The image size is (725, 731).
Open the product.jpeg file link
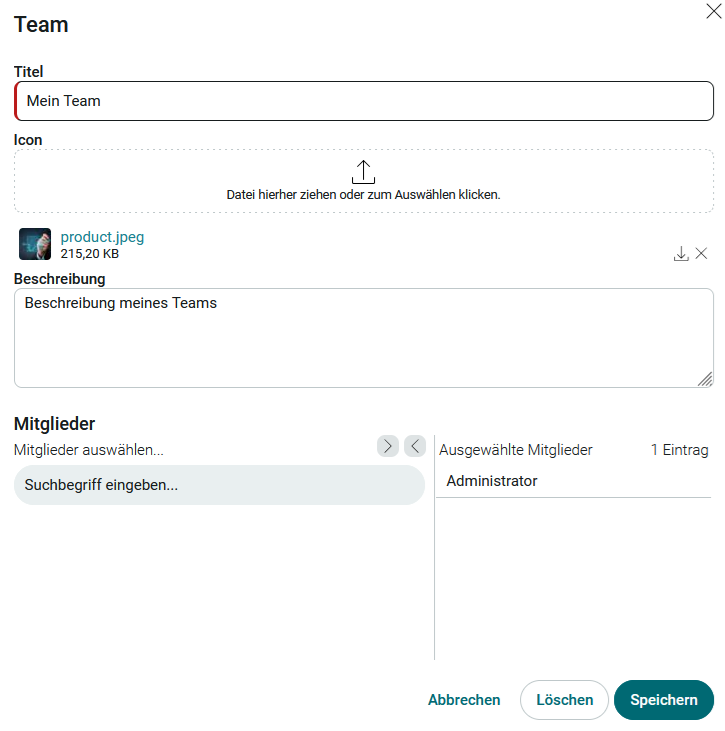102,237
